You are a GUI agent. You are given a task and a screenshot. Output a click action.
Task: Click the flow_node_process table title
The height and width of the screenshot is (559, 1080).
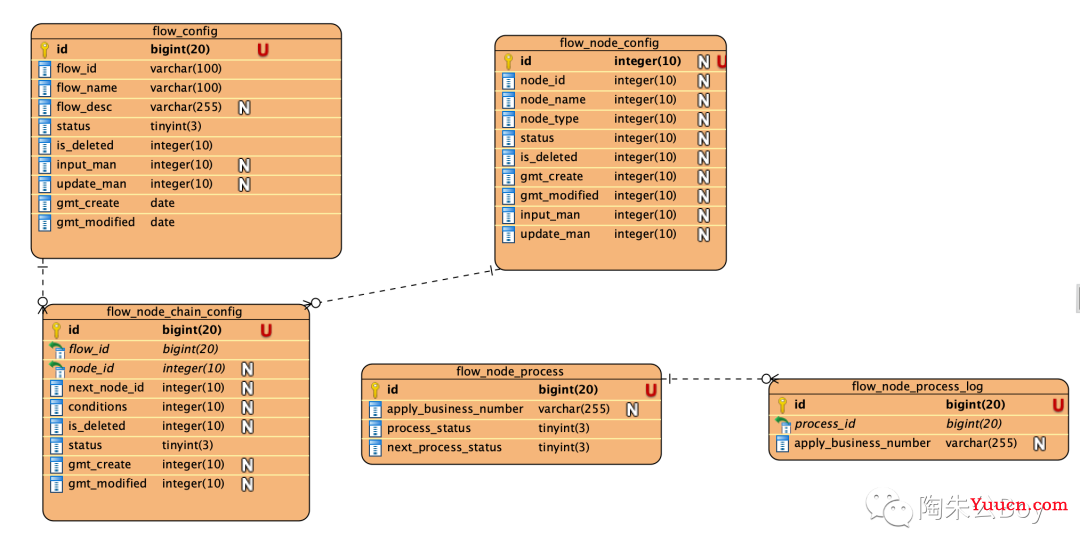click(510, 372)
